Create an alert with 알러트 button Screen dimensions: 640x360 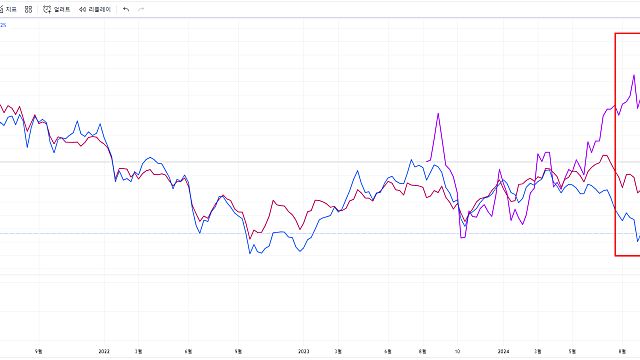[57, 9]
